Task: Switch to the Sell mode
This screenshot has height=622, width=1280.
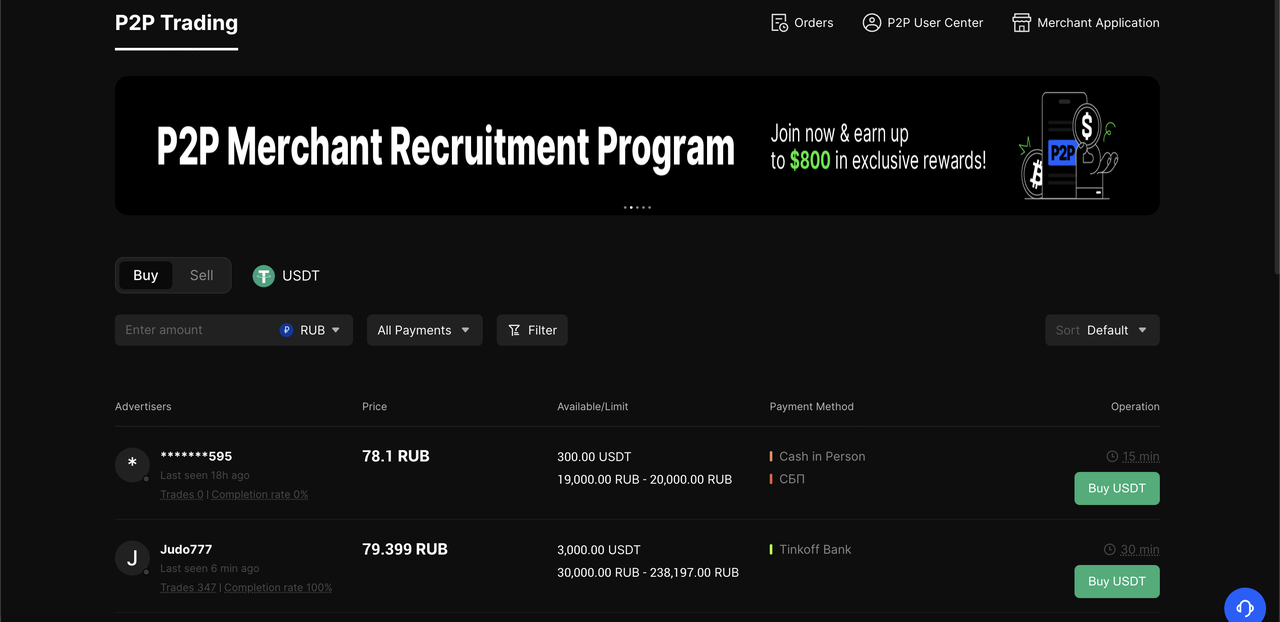Action: (x=201, y=276)
